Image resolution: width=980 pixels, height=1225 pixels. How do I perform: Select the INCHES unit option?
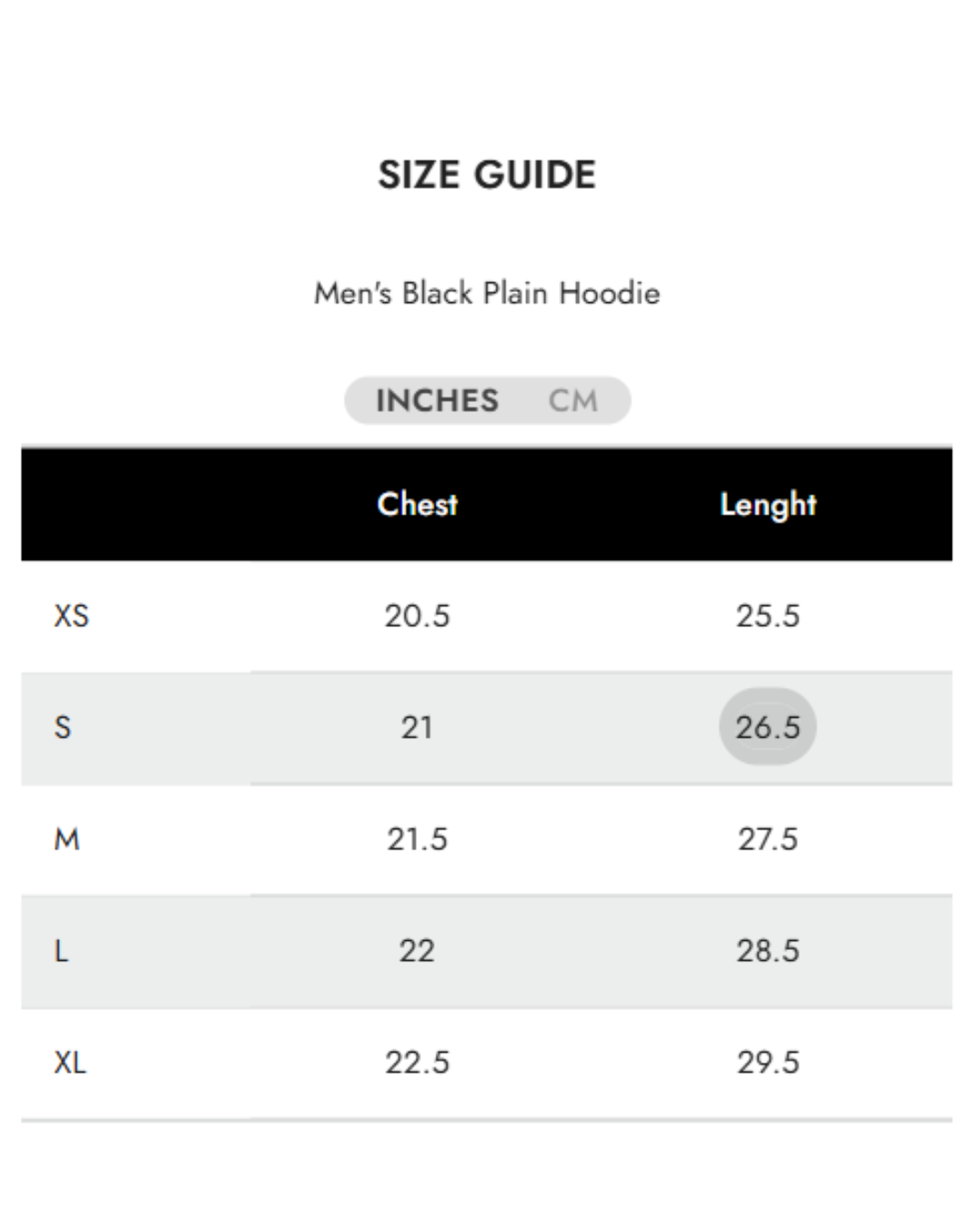tap(437, 400)
